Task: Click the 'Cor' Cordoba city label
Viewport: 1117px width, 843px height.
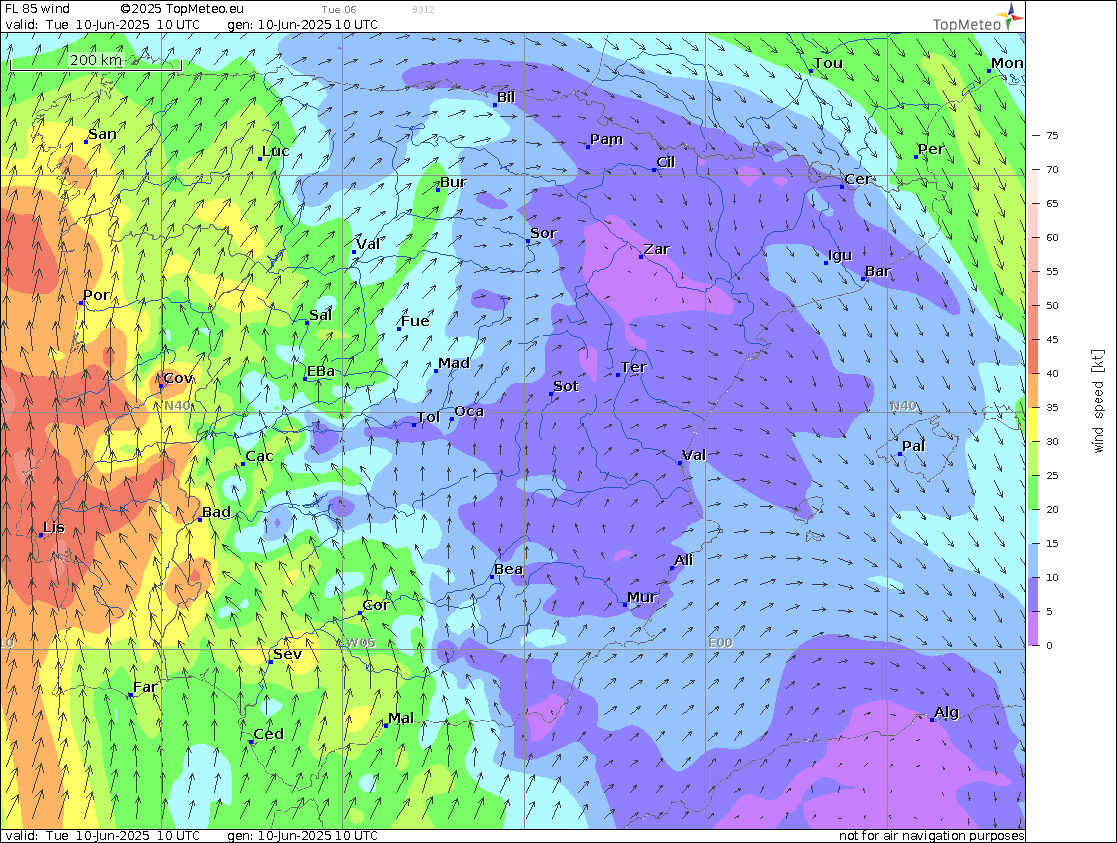Action: coord(376,605)
